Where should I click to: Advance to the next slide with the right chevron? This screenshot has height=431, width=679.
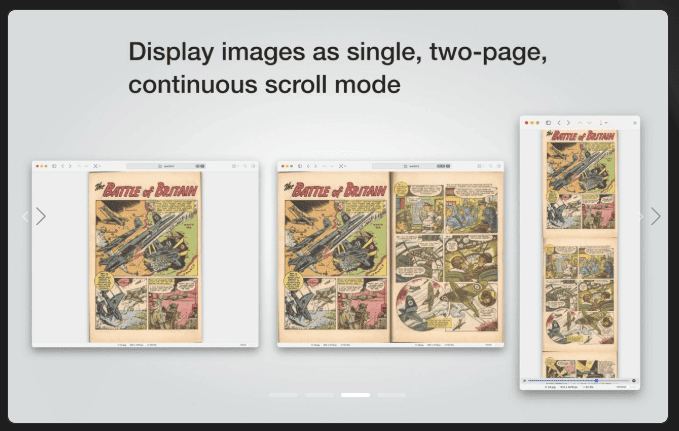tap(656, 216)
